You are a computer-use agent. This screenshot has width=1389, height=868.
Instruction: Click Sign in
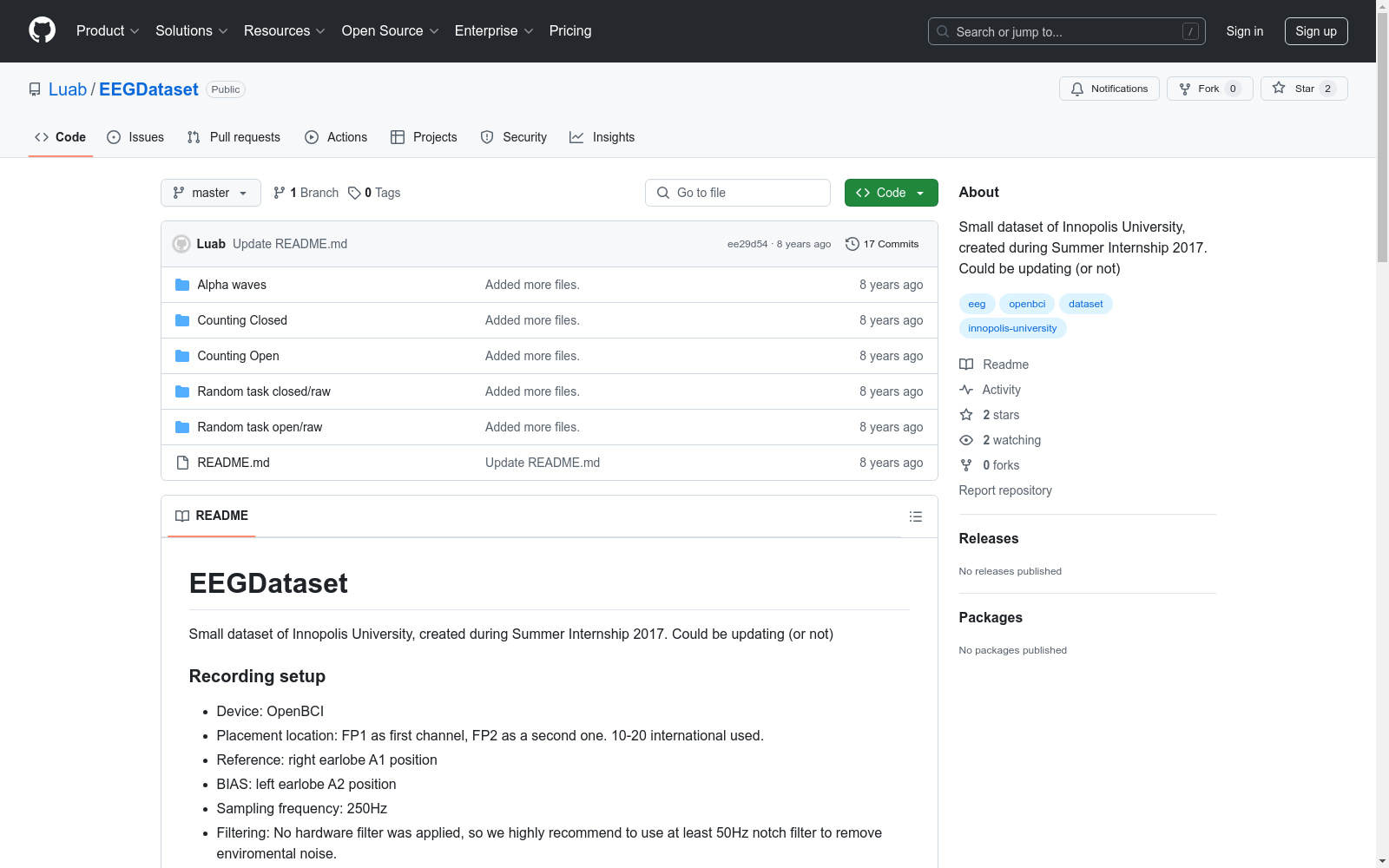[1245, 31]
